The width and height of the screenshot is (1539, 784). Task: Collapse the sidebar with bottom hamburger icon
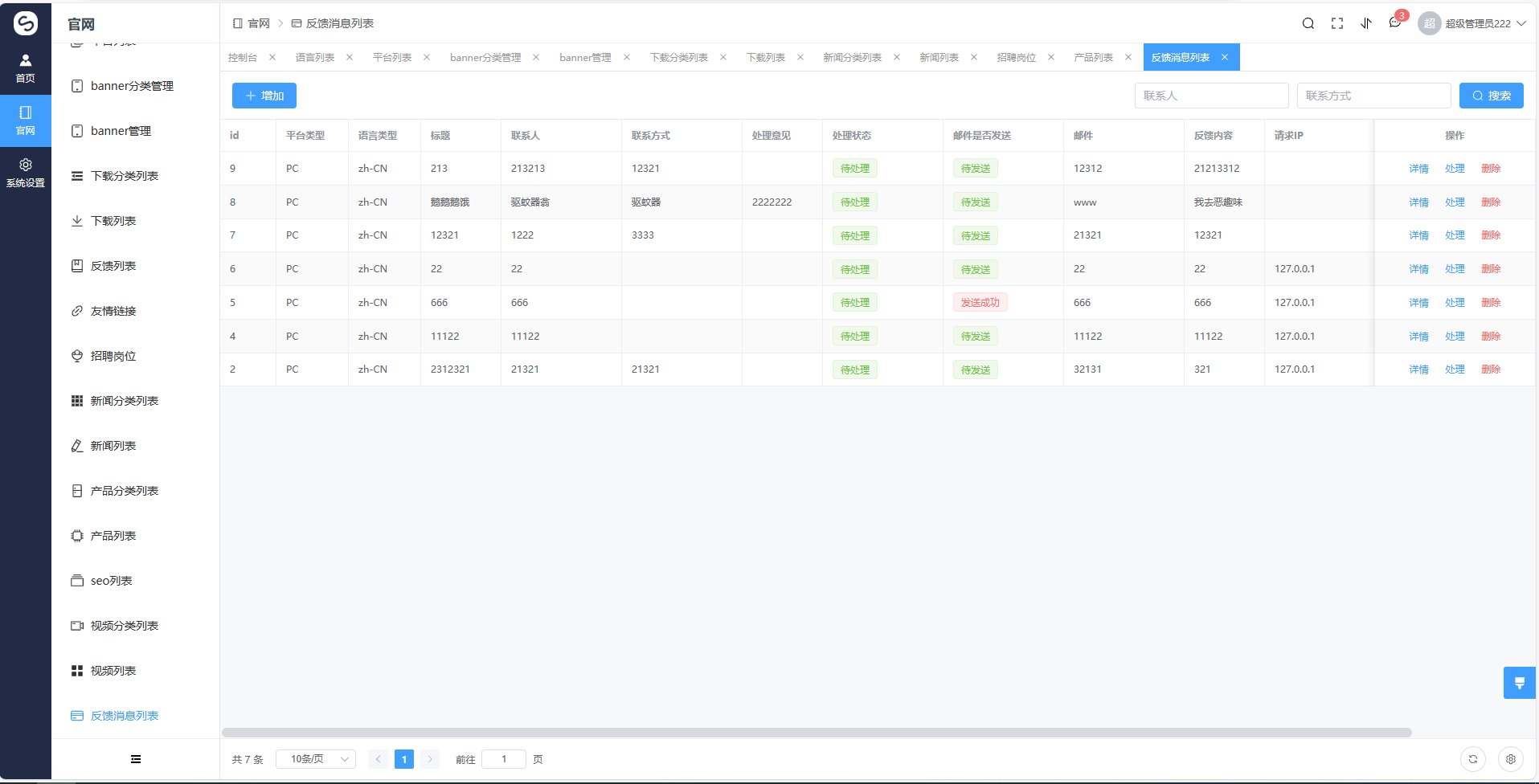pyautogui.click(x=136, y=759)
